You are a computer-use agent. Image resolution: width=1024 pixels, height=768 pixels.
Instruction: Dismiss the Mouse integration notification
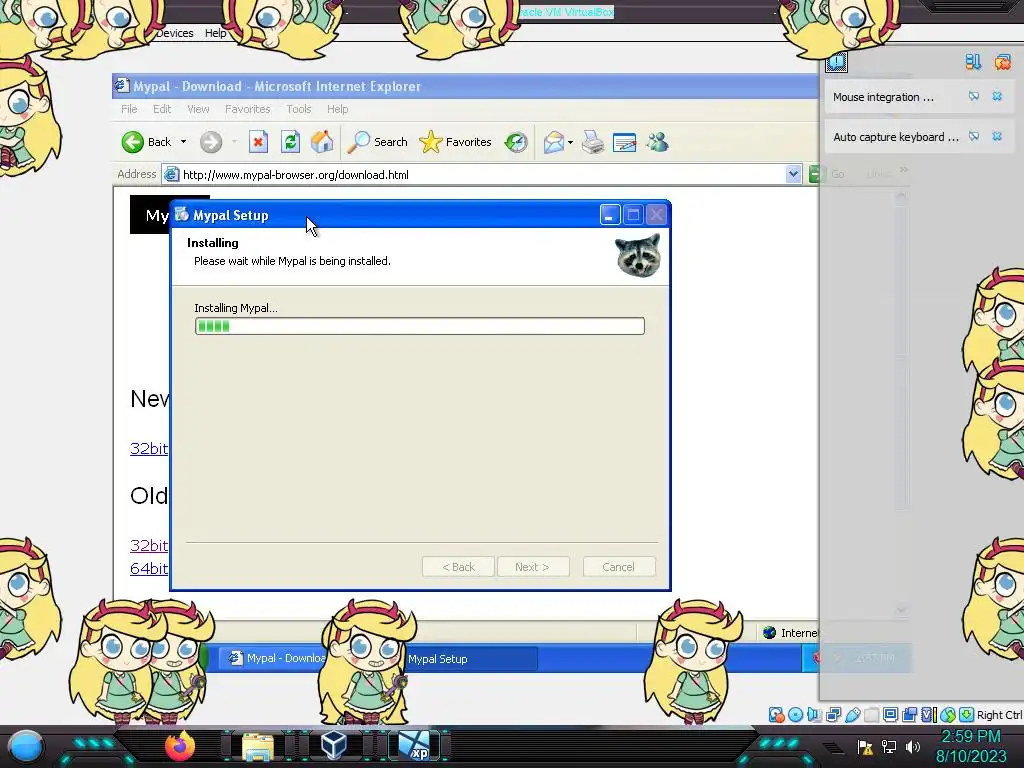pos(997,97)
